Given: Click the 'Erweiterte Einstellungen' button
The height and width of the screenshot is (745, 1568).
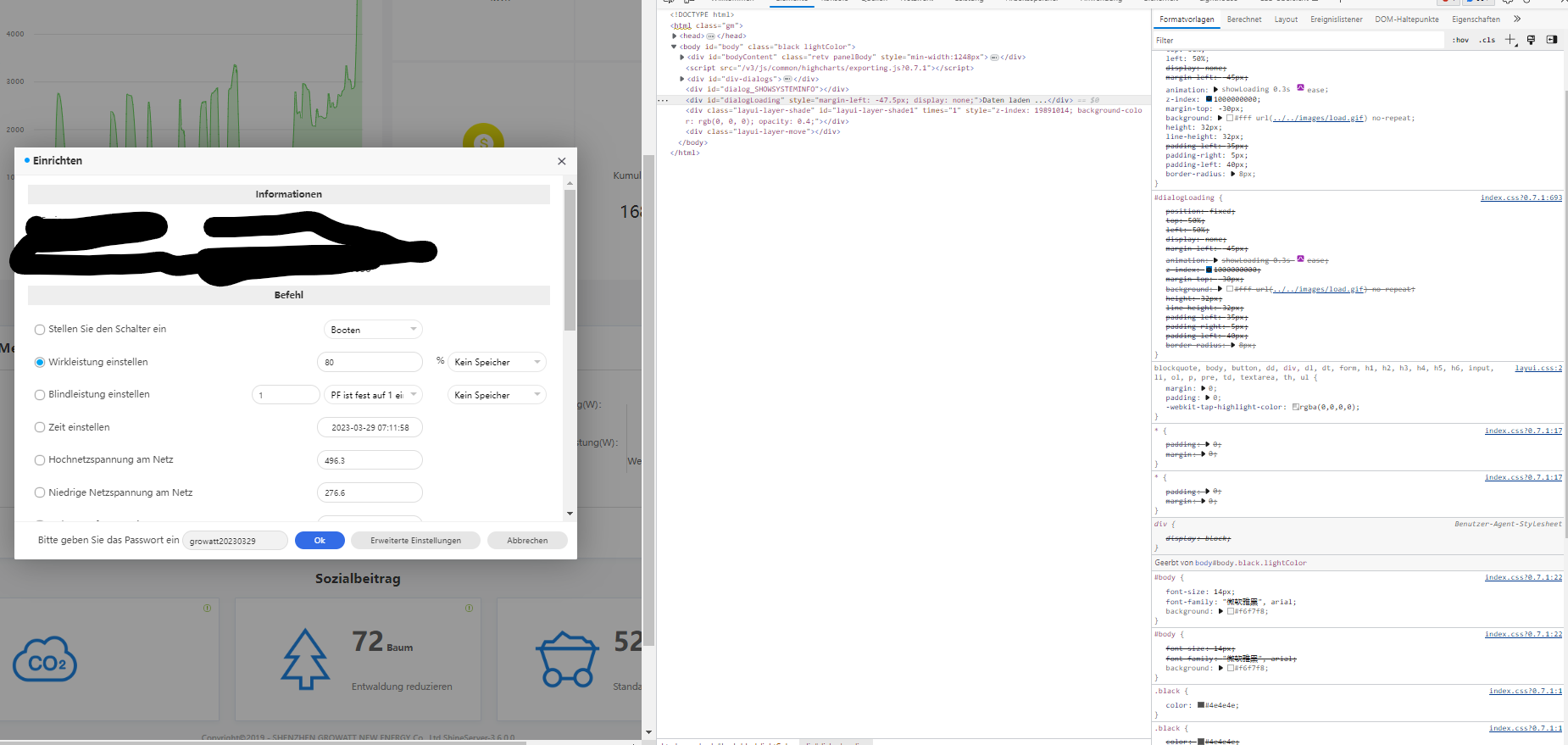Looking at the screenshot, I should (x=415, y=541).
